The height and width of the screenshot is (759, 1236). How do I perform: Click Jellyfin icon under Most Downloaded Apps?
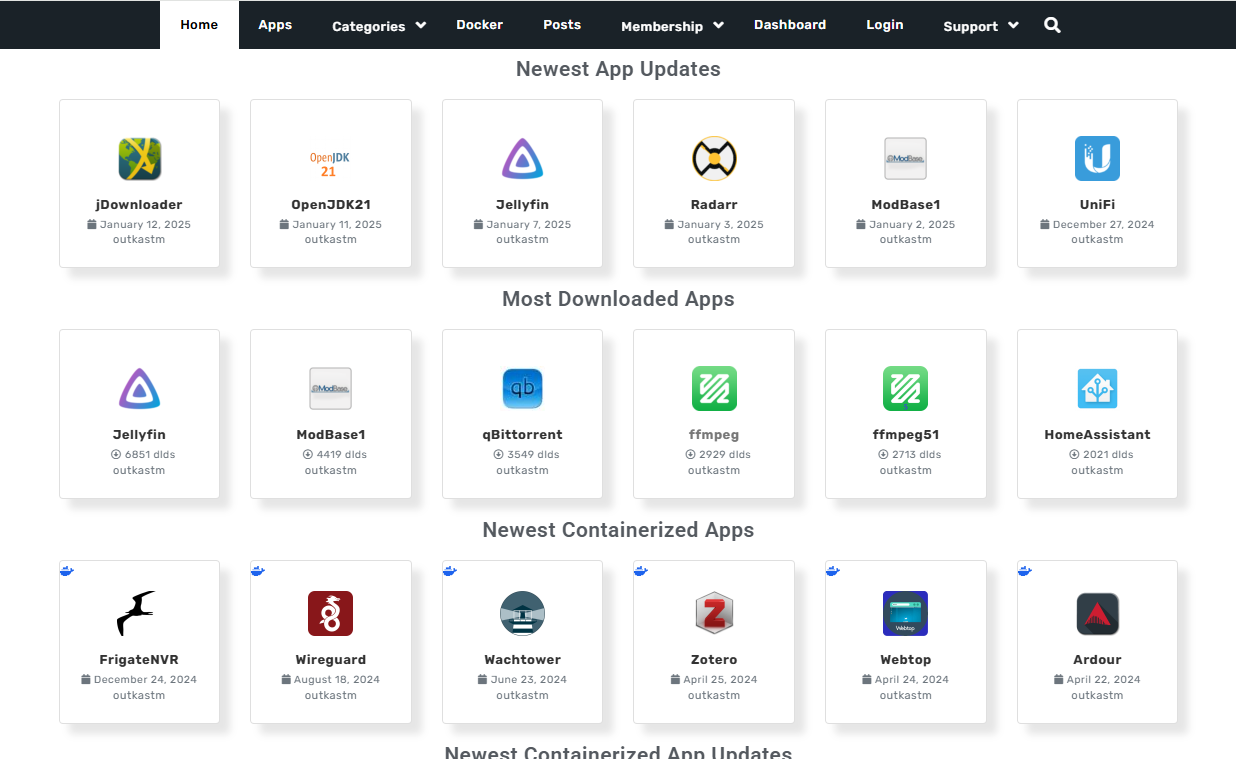(x=139, y=389)
